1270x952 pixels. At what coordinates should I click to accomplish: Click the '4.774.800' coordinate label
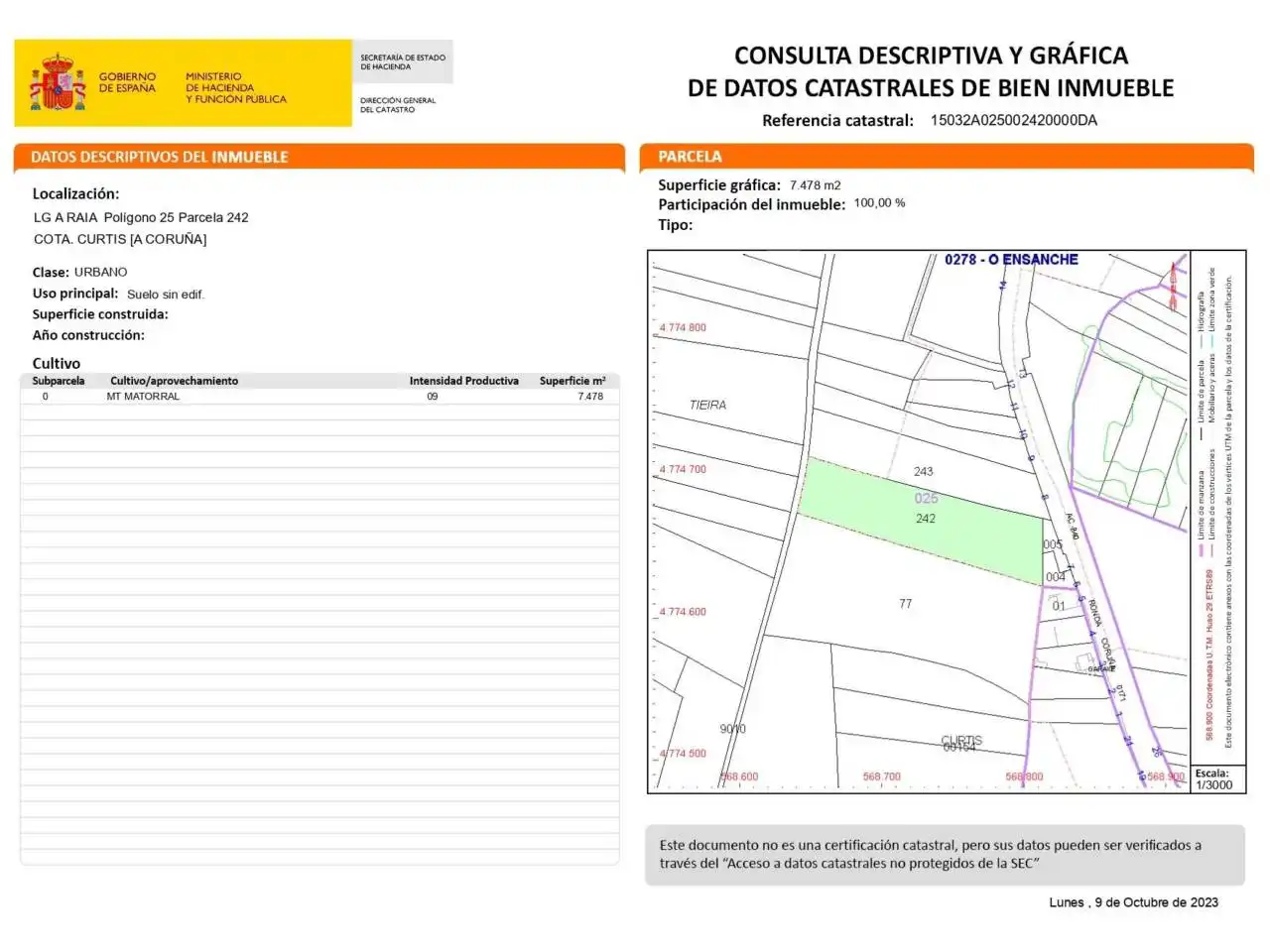(x=683, y=328)
